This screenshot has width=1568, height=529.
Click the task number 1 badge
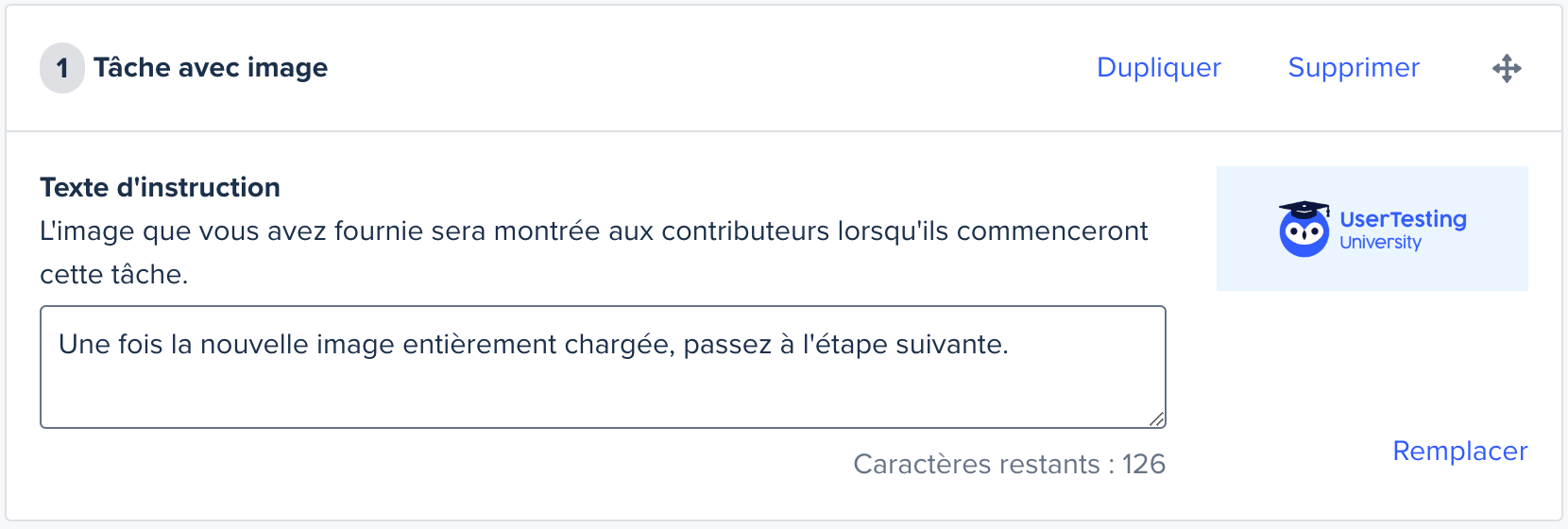coord(62,69)
